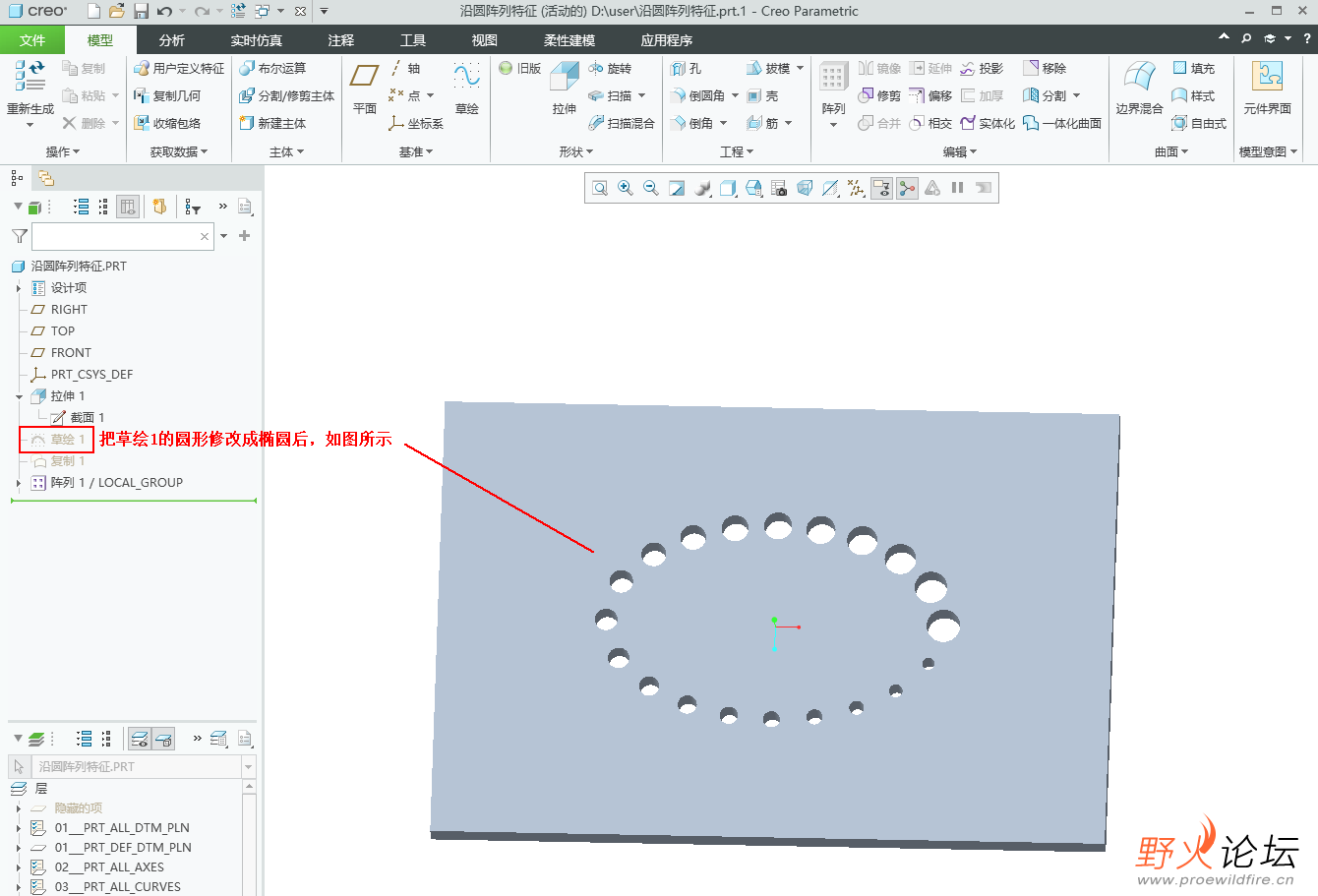
Task: Open the 操作 group dropdown
Action: click(63, 151)
